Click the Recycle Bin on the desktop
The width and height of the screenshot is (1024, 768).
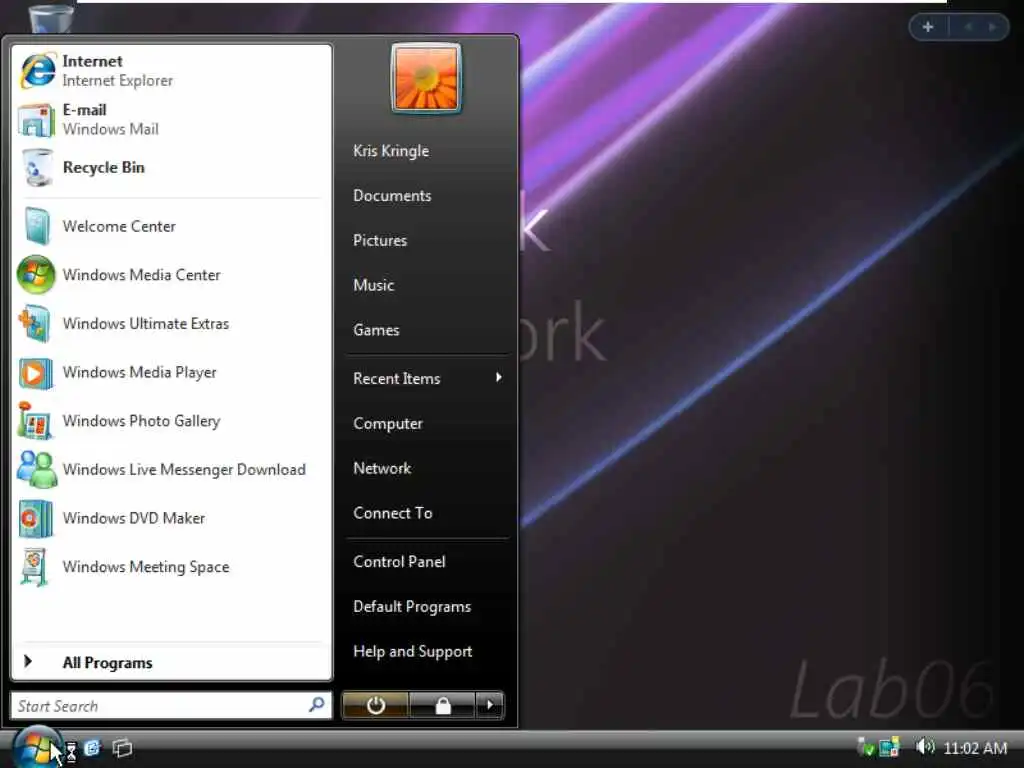tap(51, 18)
